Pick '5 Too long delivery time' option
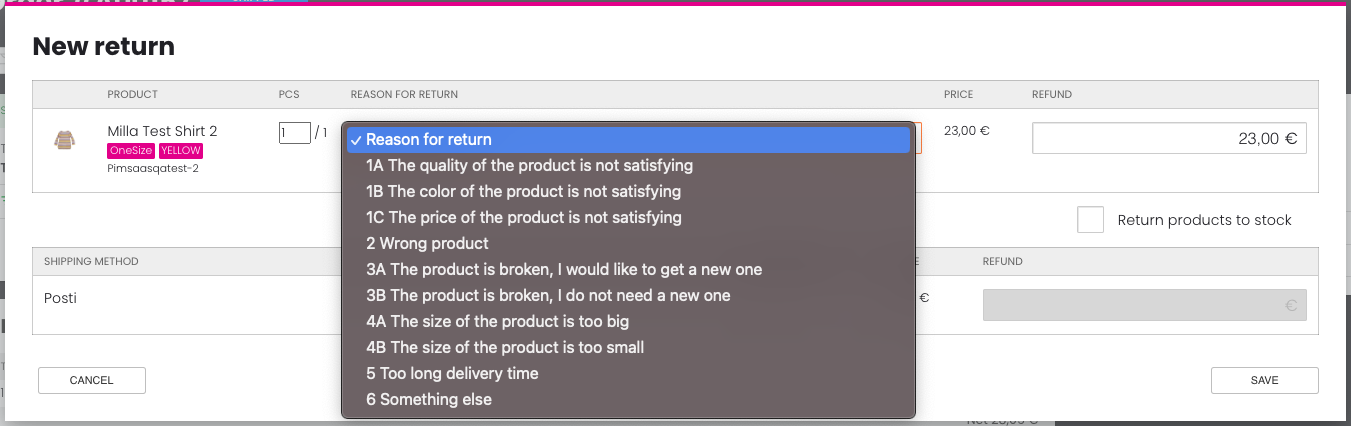This screenshot has height=426, width=1351. 628,374
